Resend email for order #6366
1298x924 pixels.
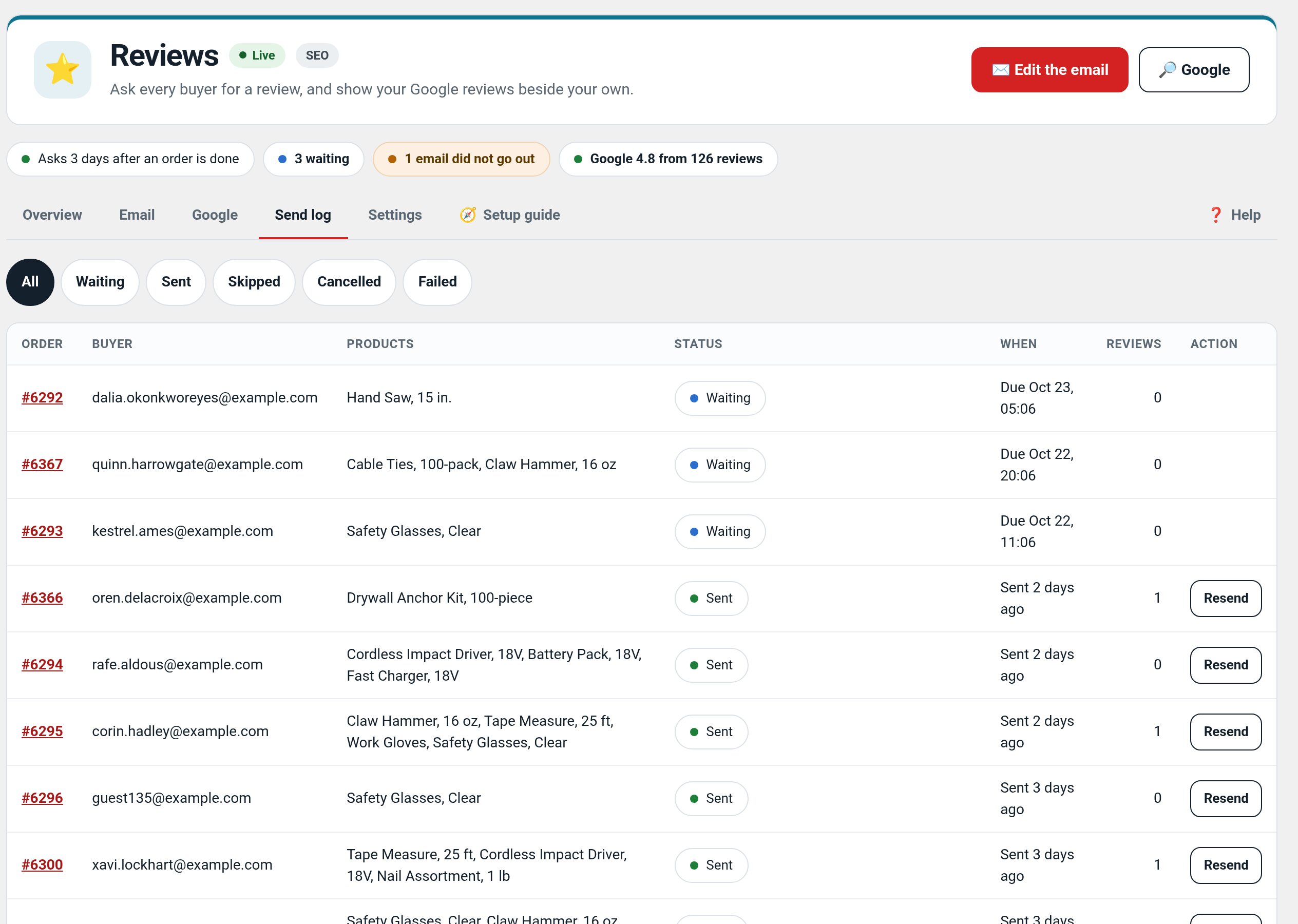click(1225, 598)
